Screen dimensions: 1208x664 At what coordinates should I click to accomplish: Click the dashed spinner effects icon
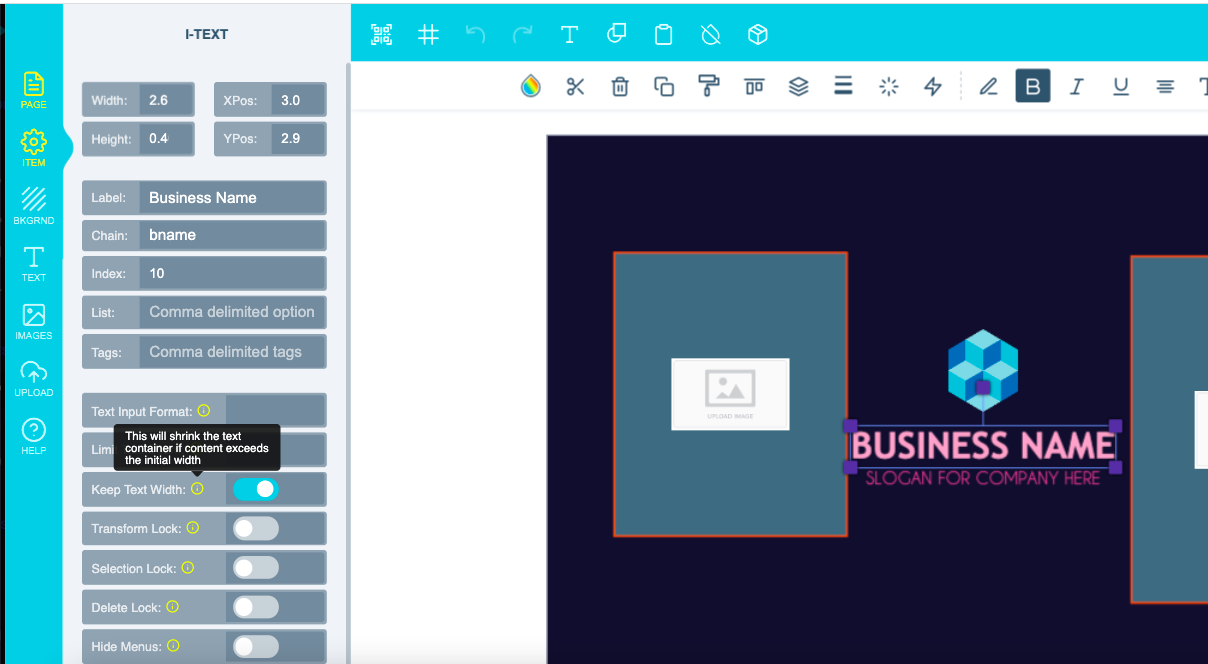[888, 86]
